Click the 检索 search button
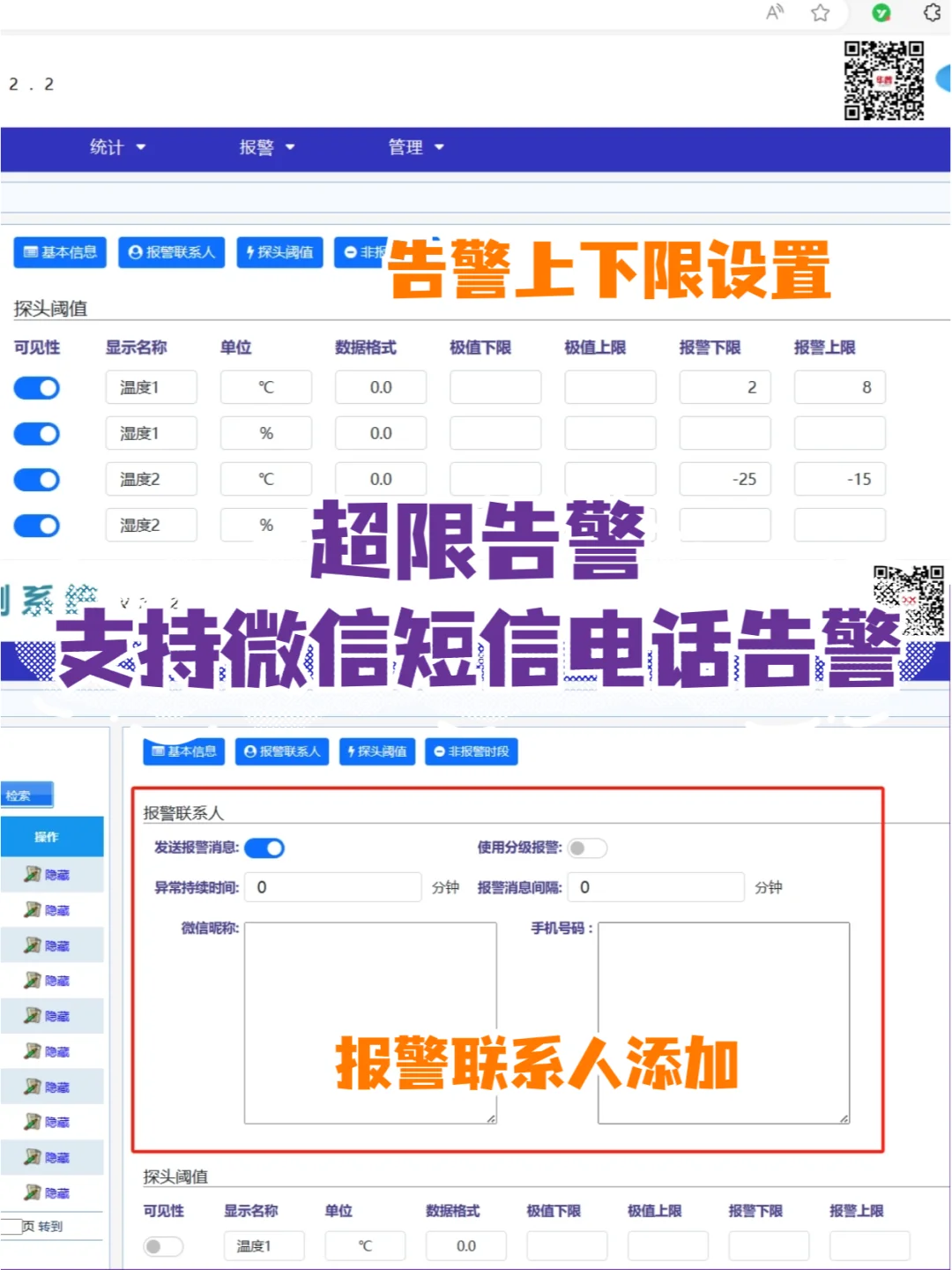 pos(26,795)
